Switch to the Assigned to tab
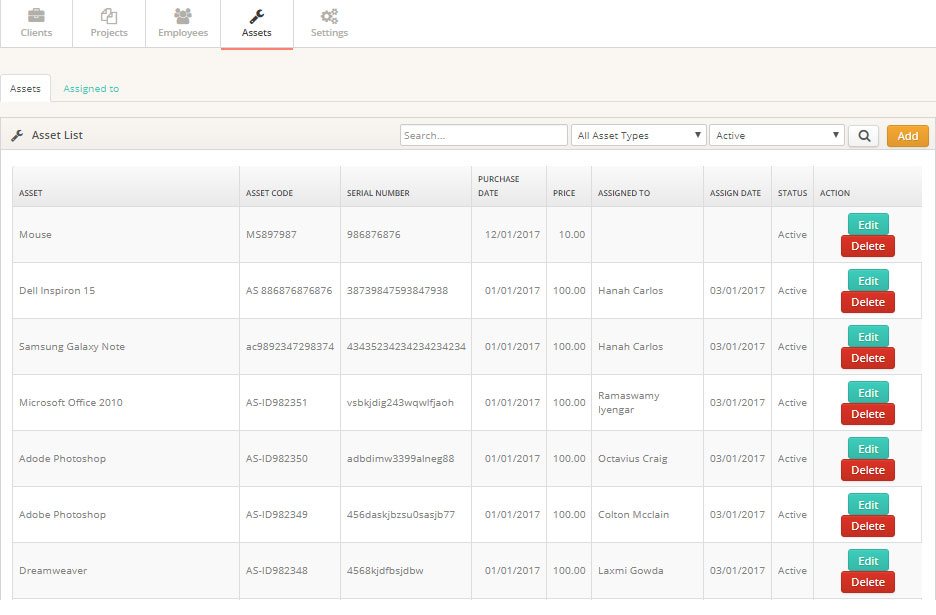The image size is (936, 615). tap(91, 88)
